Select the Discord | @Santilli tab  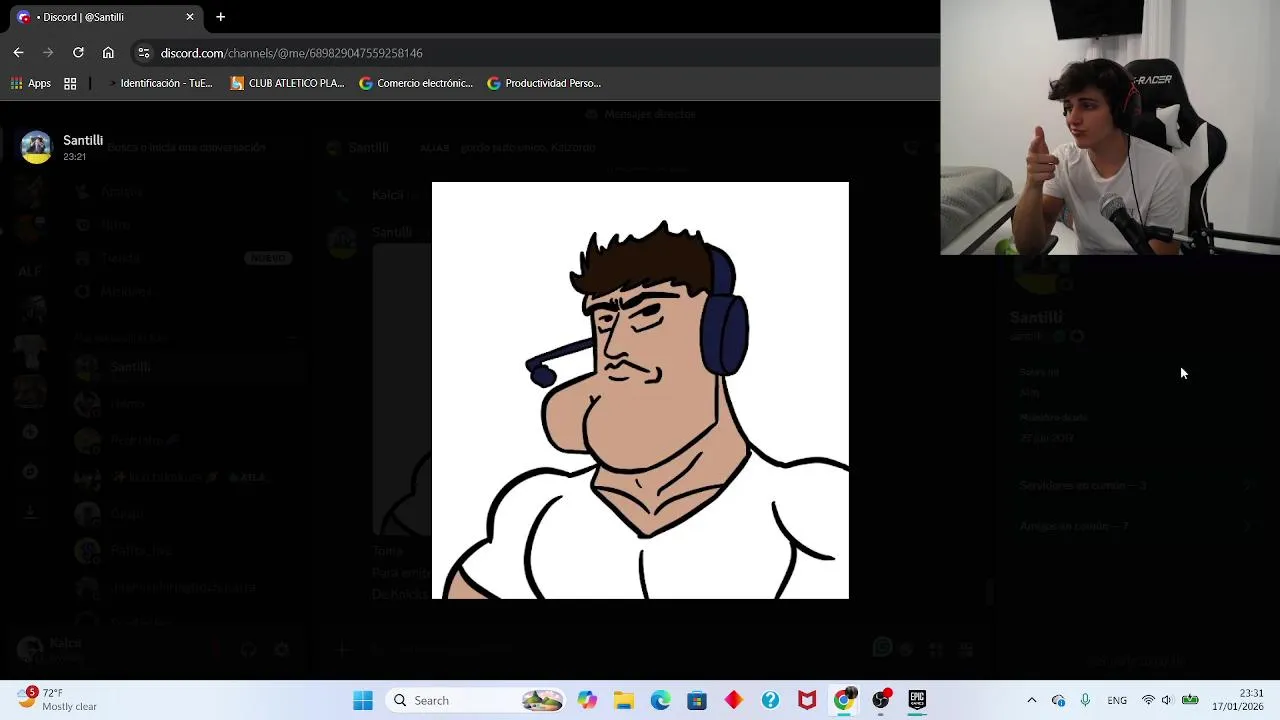tap(105, 17)
